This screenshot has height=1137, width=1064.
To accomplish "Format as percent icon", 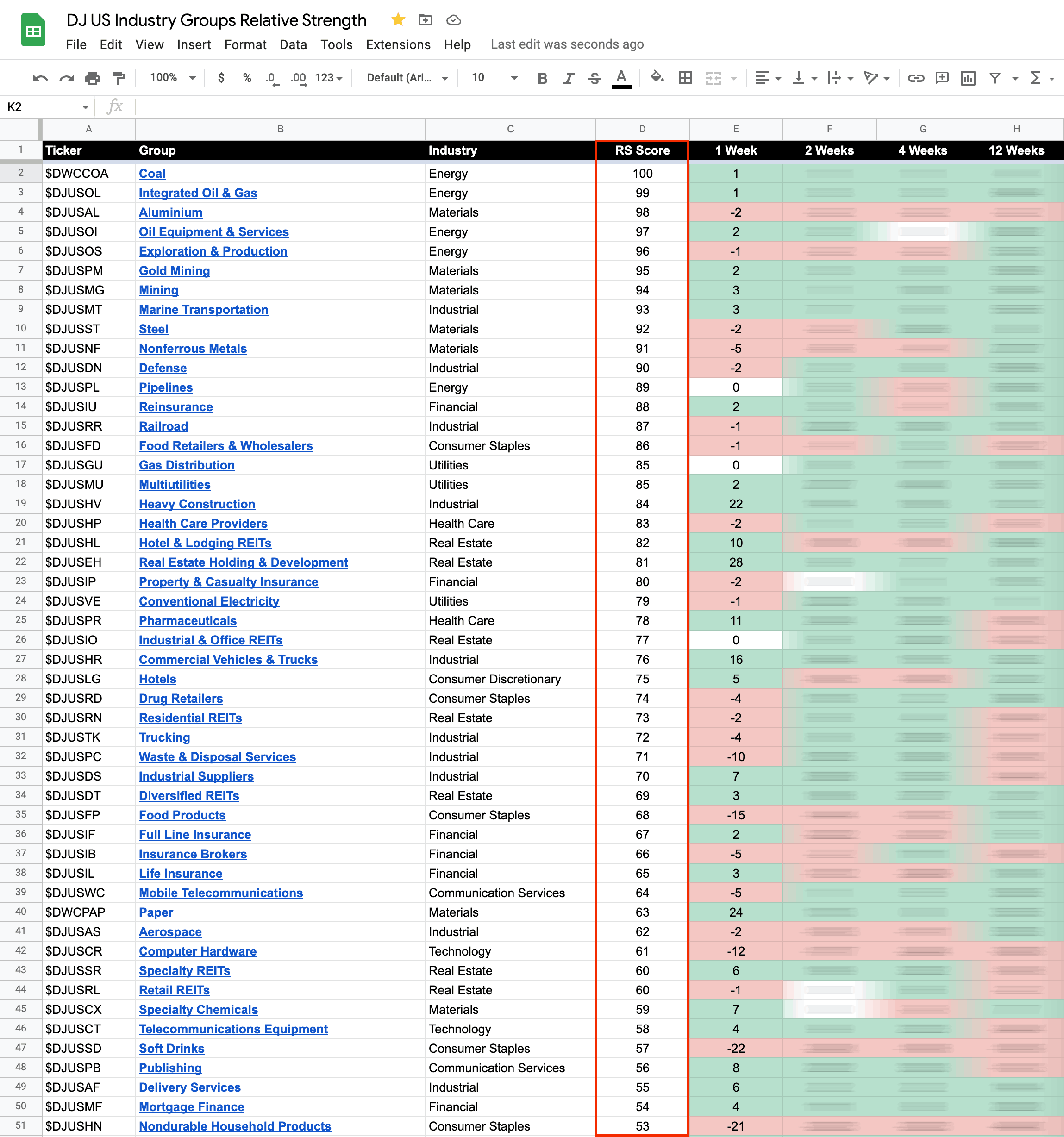I will click(247, 78).
